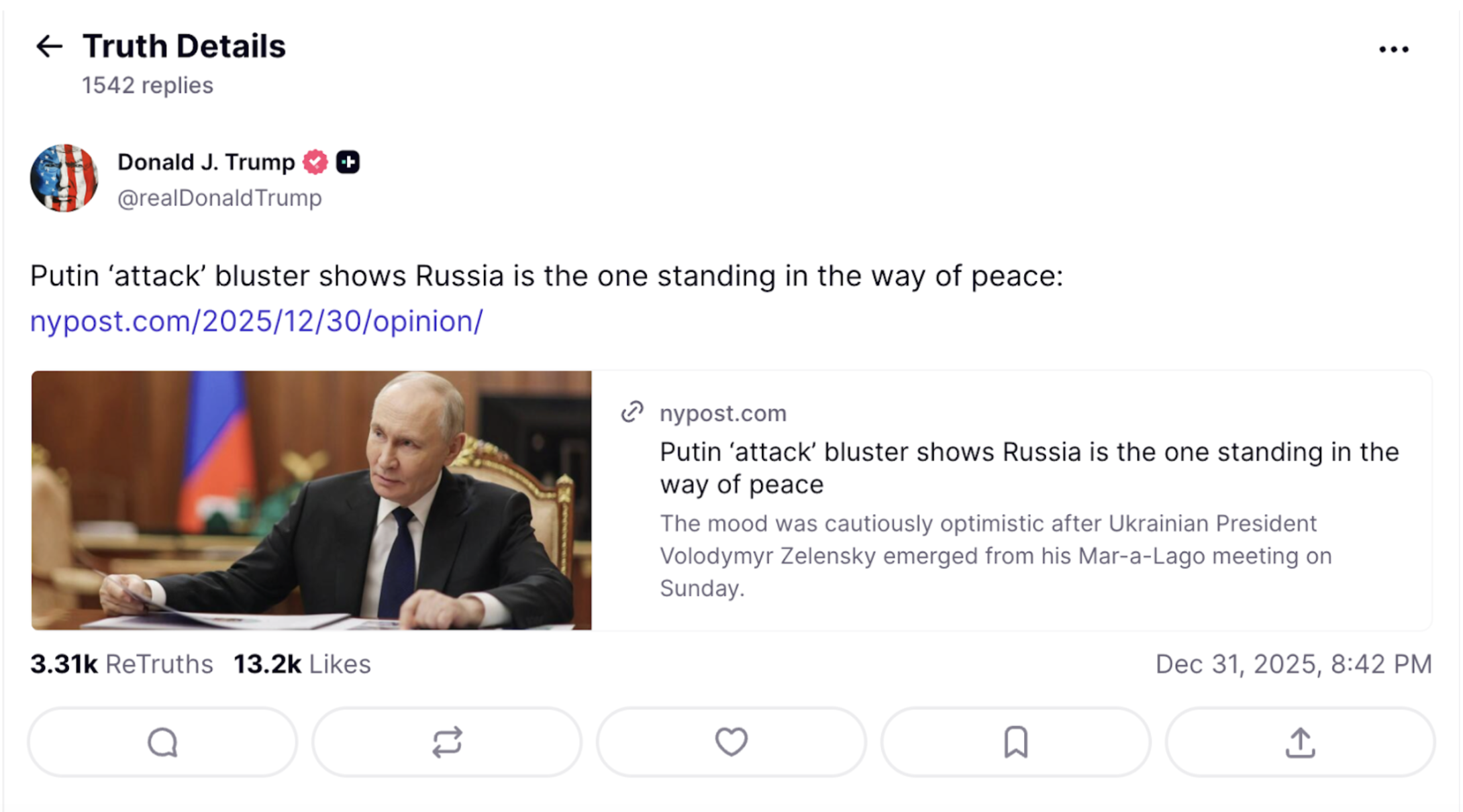Image resolution: width=1463 pixels, height=812 pixels.
Task: Click the article description about Zelensky meeting
Action: click(995, 556)
